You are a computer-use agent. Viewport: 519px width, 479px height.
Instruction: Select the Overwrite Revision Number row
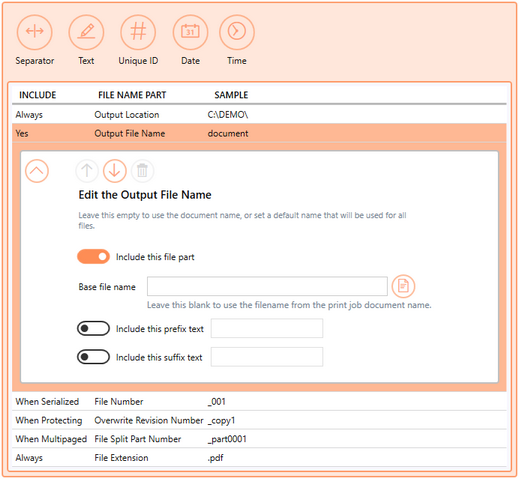[x=259, y=420]
